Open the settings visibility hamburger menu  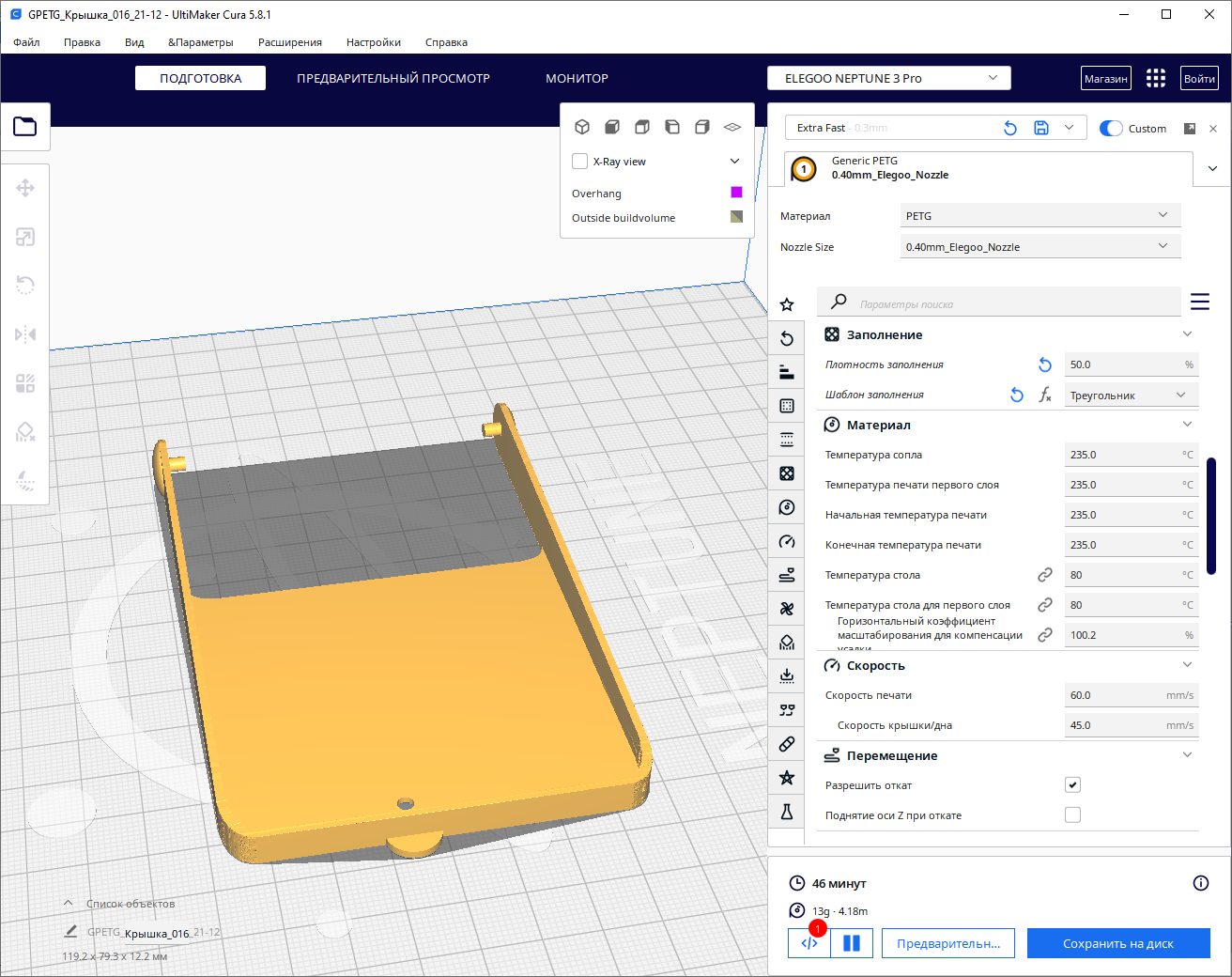pos(1199,302)
